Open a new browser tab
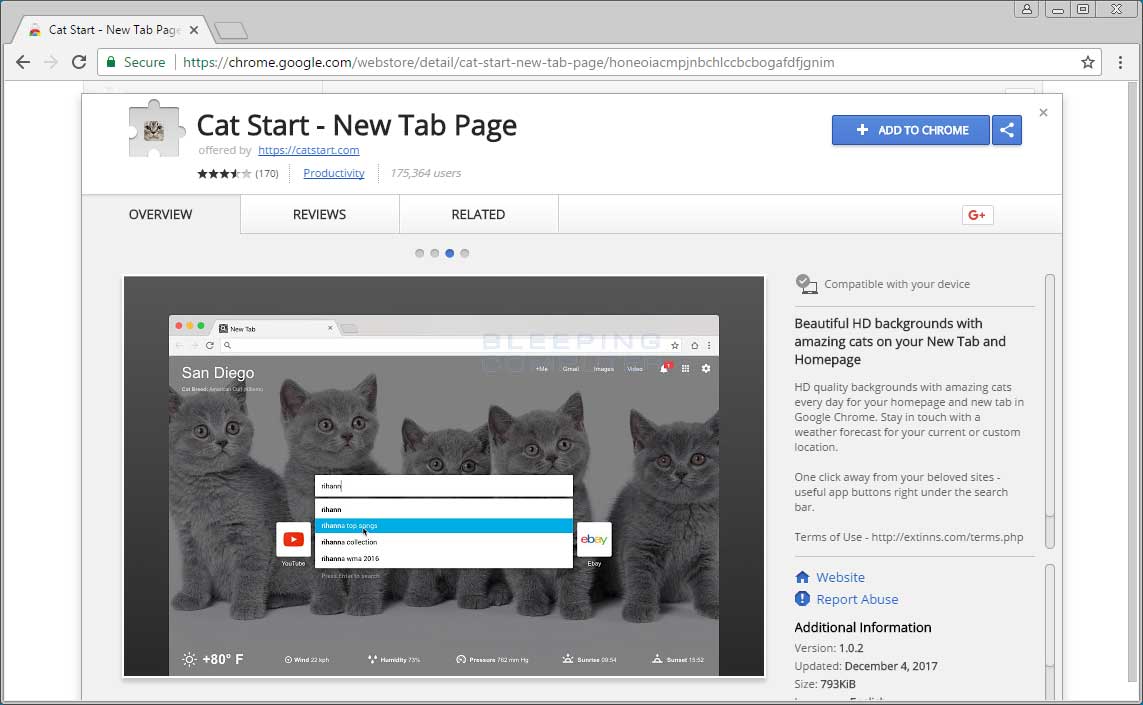The image size is (1143, 705). coord(231,31)
